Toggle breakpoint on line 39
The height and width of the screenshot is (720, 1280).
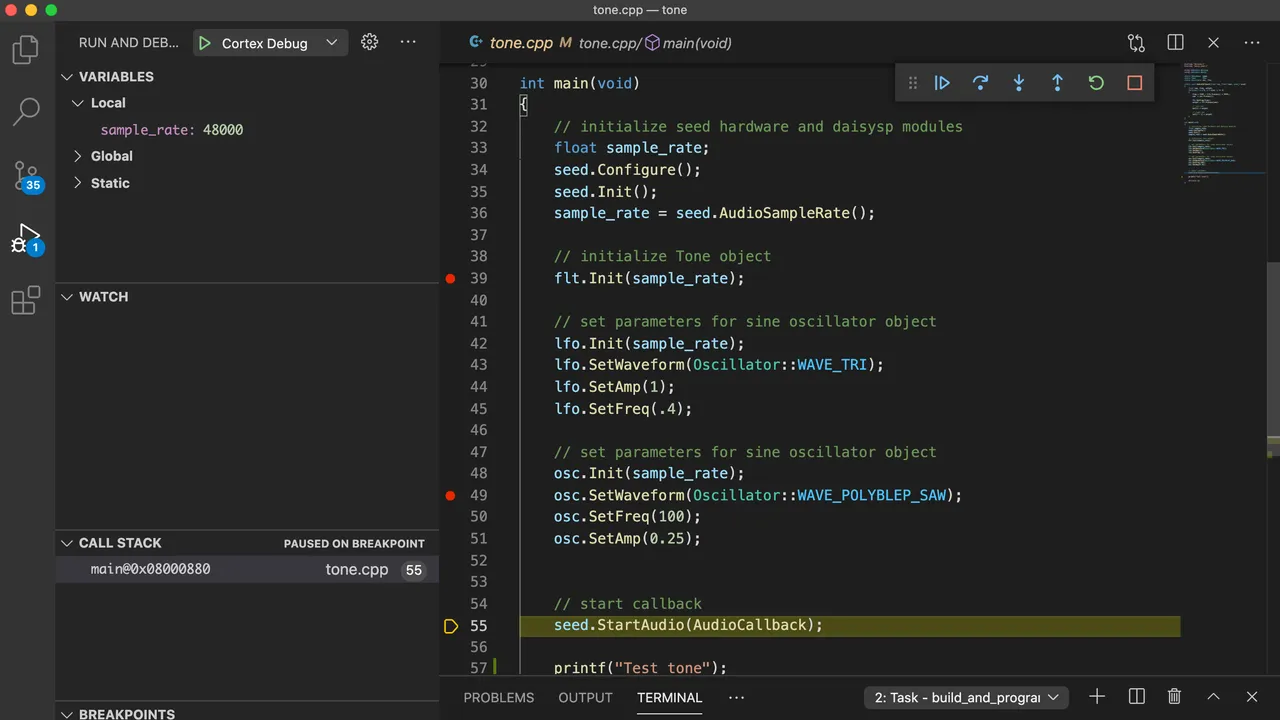coord(450,278)
